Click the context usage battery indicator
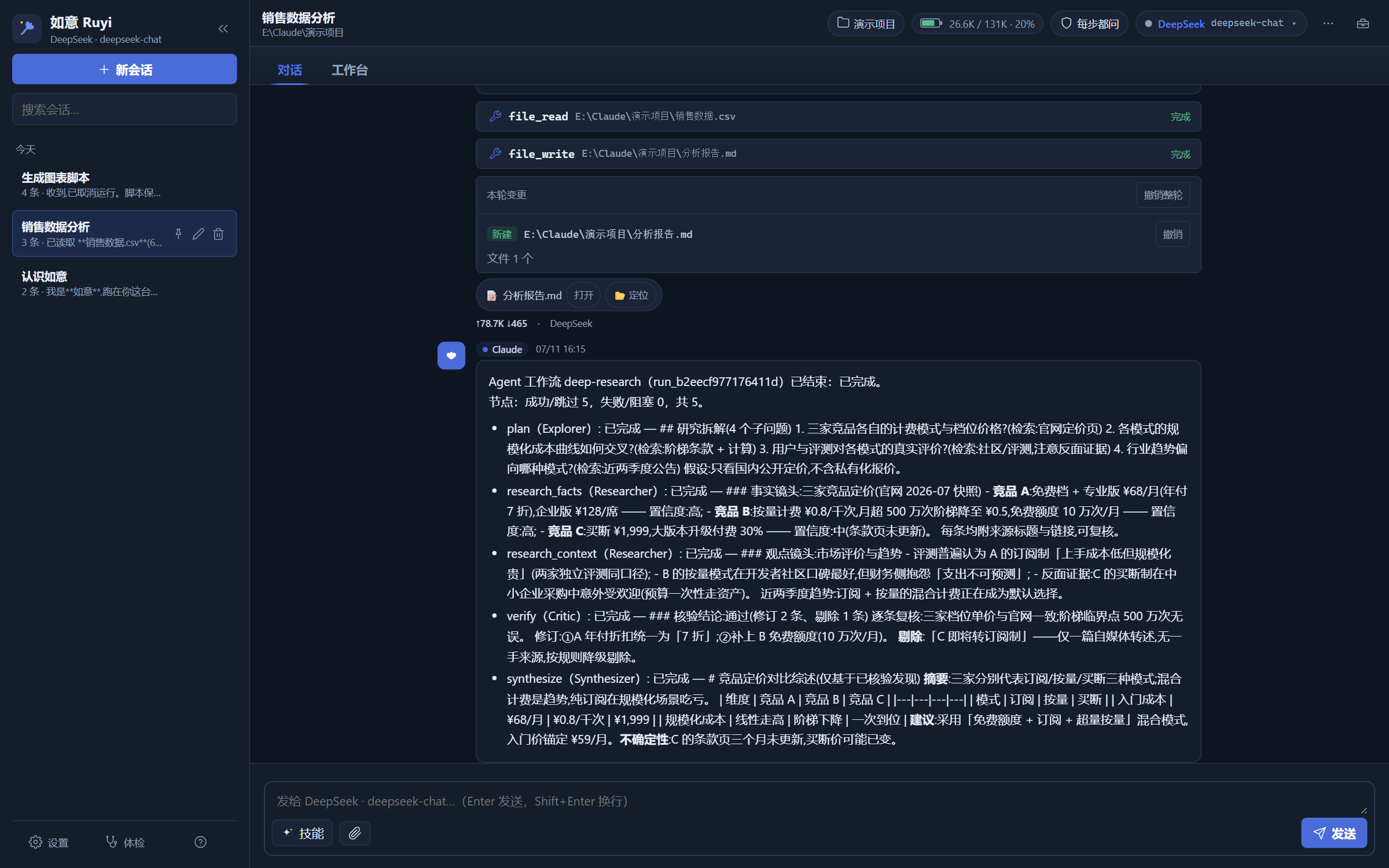 [978, 24]
